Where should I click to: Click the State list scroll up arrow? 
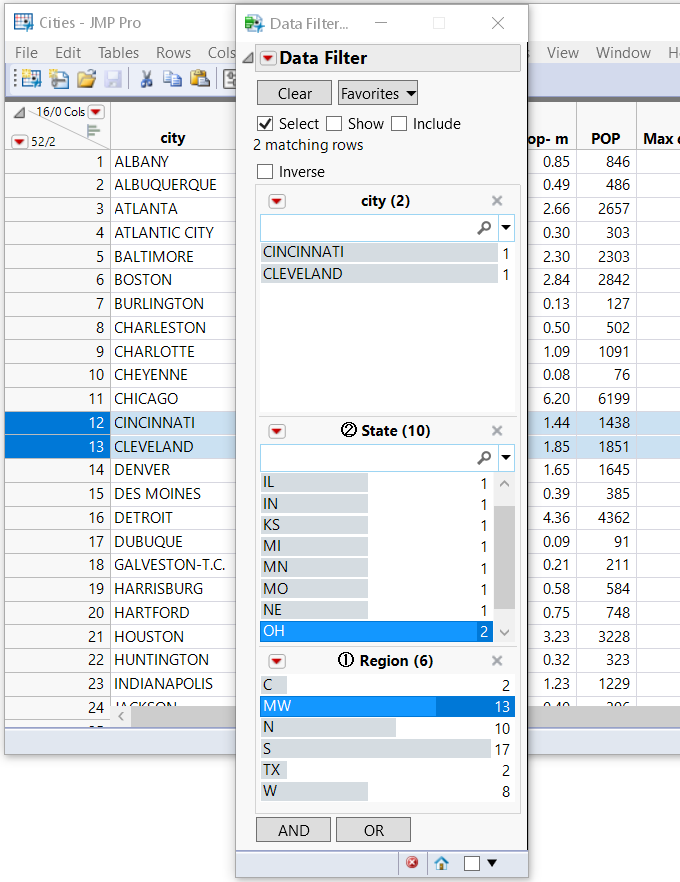click(x=505, y=484)
